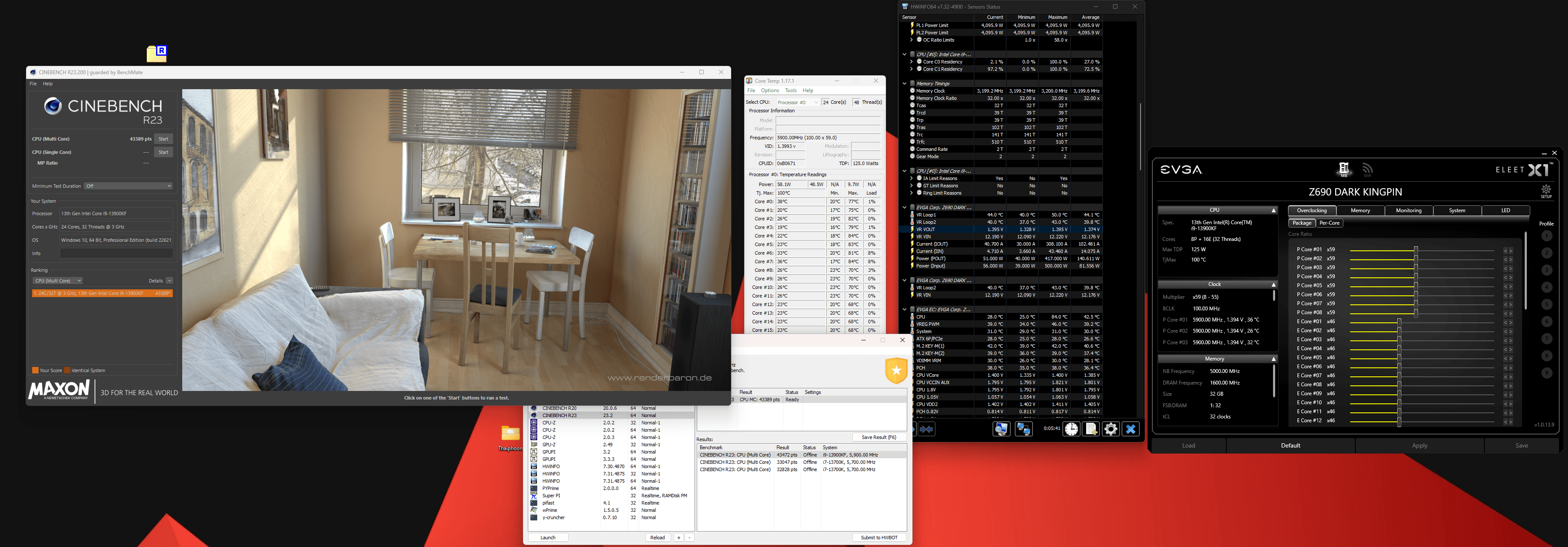Open HWiNFO sensor settings gear icon
The image size is (1568, 547).
[x=1110, y=429]
